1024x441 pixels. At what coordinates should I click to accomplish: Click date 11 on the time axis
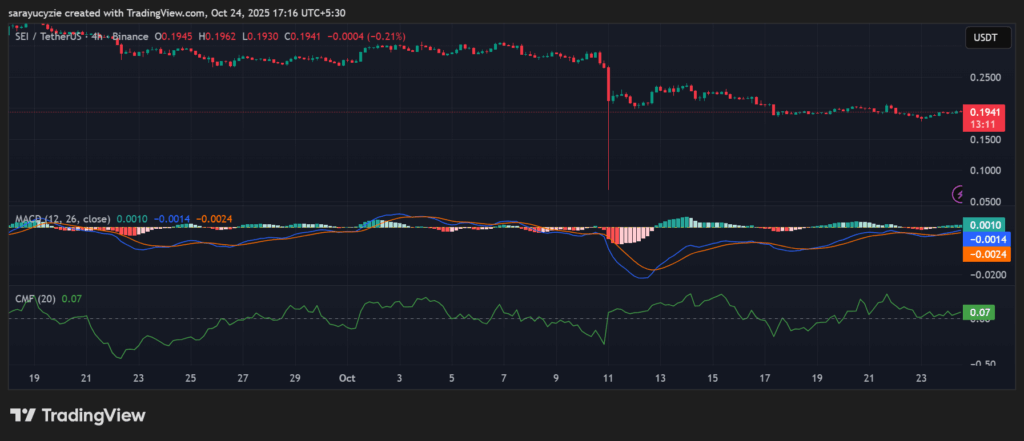tap(608, 379)
